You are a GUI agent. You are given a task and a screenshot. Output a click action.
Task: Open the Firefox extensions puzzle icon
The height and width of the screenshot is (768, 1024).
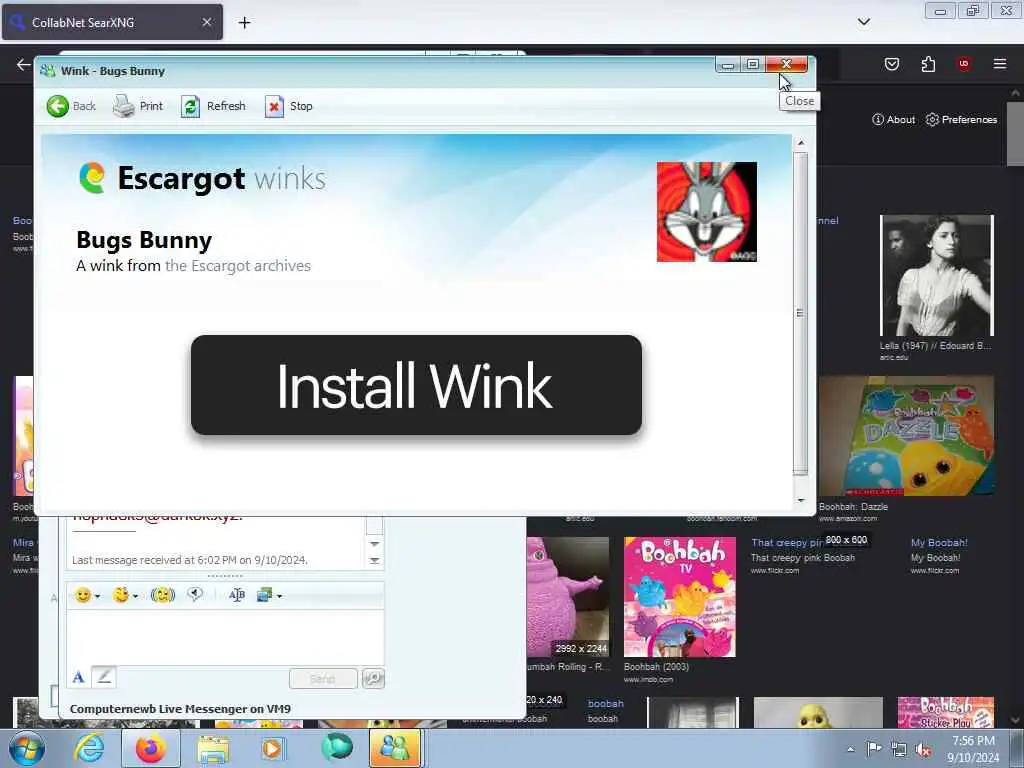[928, 64]
